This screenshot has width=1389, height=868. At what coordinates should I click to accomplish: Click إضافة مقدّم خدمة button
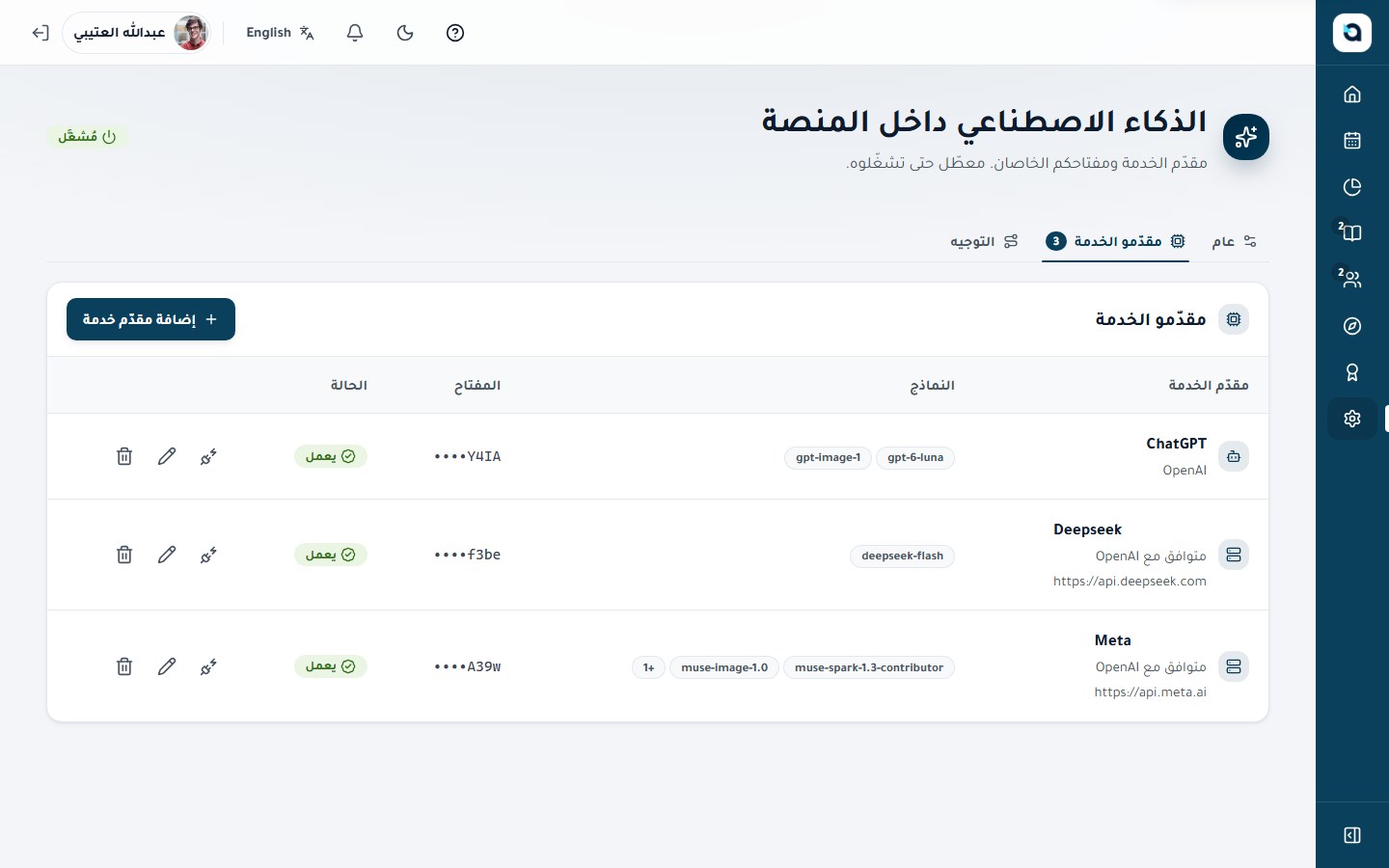coord(150,319)
